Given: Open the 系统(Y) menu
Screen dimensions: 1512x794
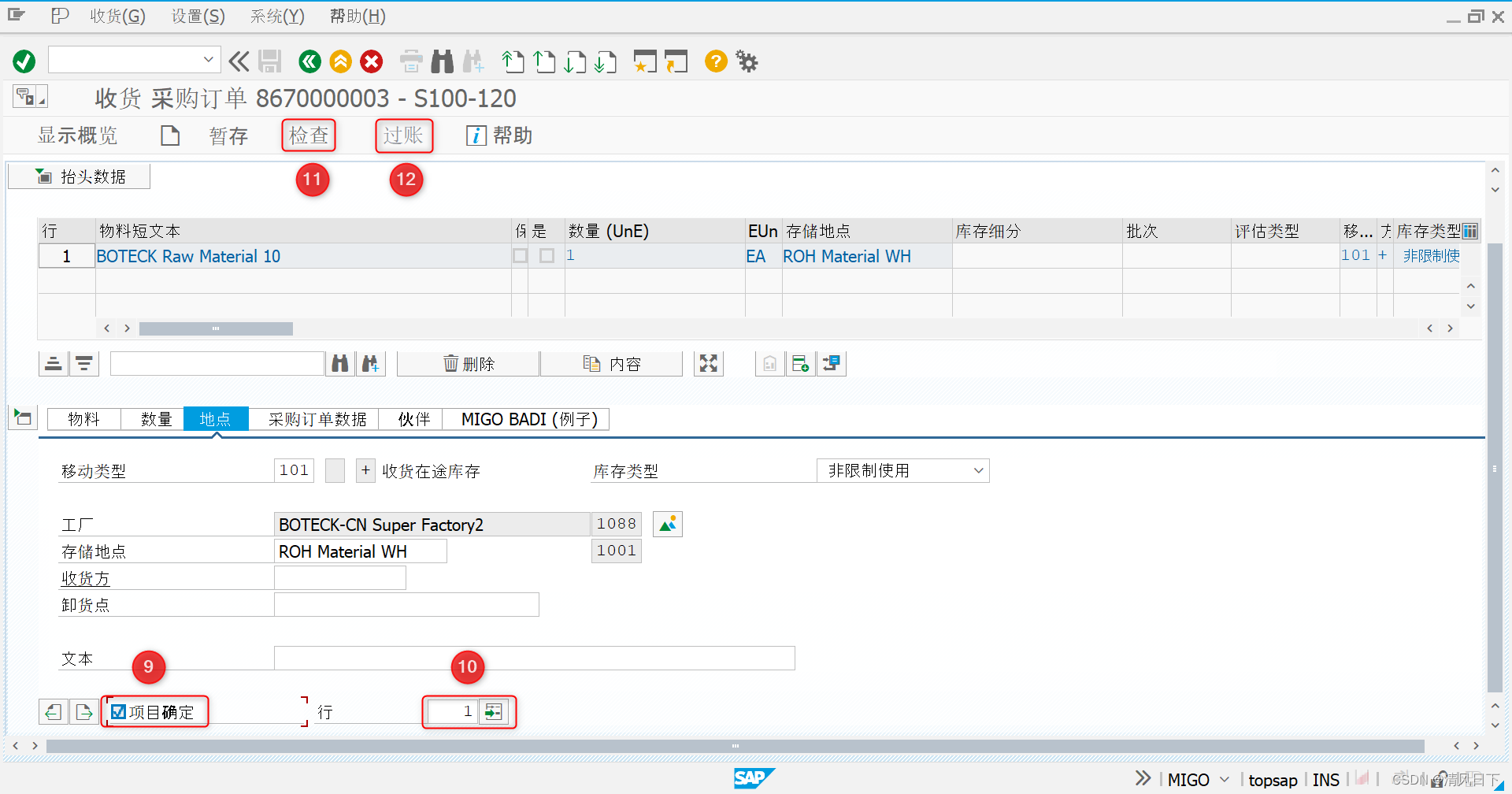Looking at the screenshot, I should 277,16.
